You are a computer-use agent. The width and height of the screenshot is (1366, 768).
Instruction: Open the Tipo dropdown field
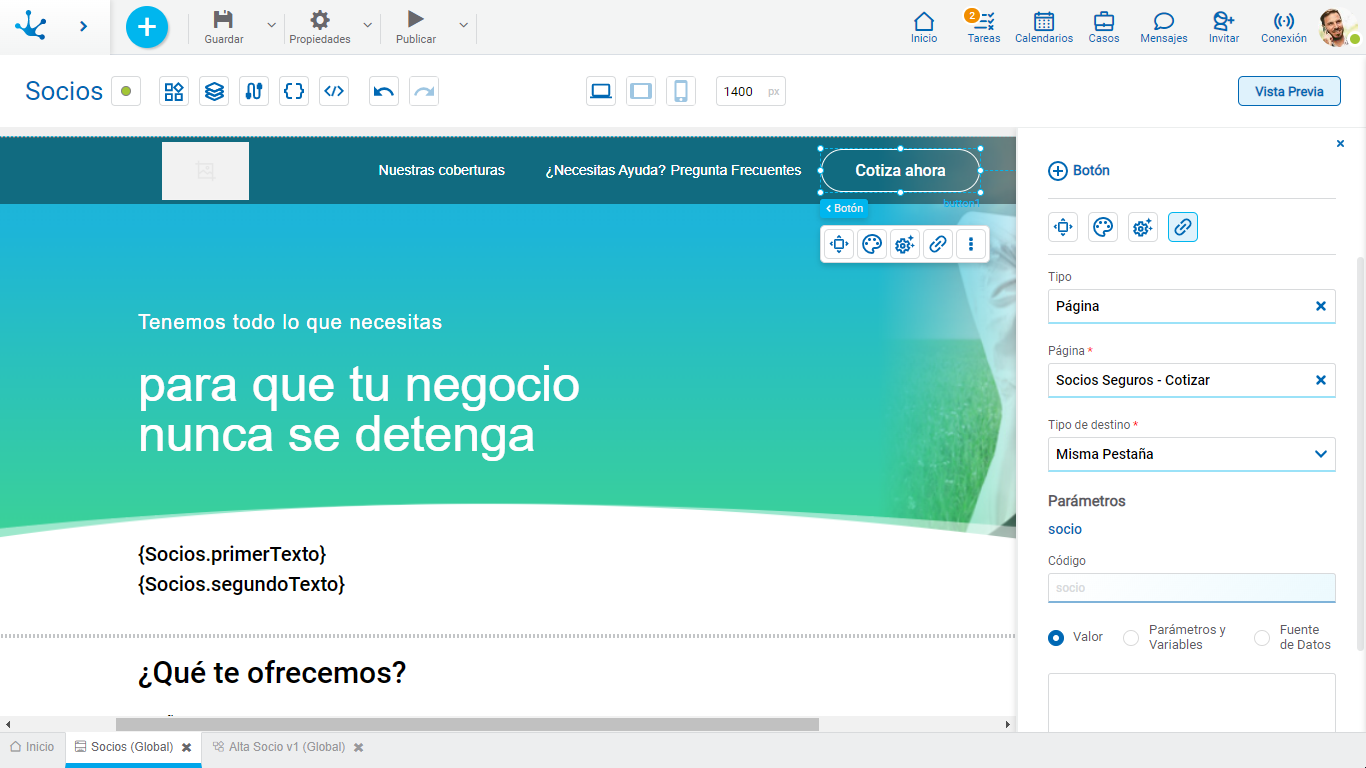(x=1191, y=306)
